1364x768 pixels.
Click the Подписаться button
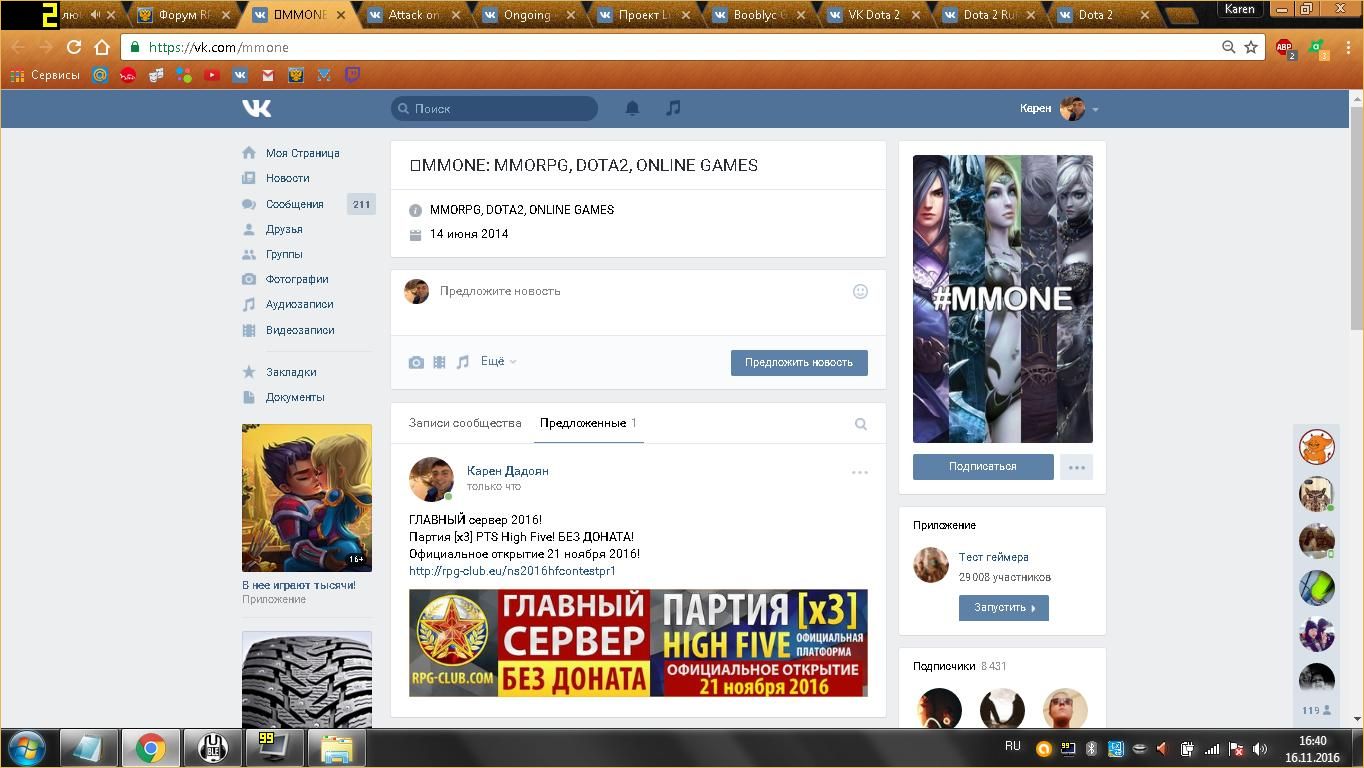(x=982, y=467)
